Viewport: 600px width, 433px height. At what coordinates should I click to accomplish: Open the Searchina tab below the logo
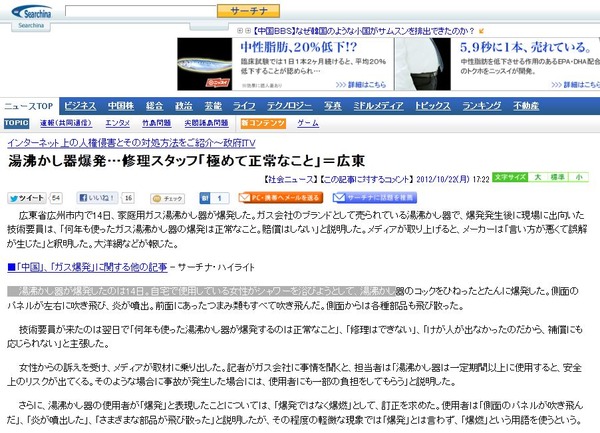point(31,26)
